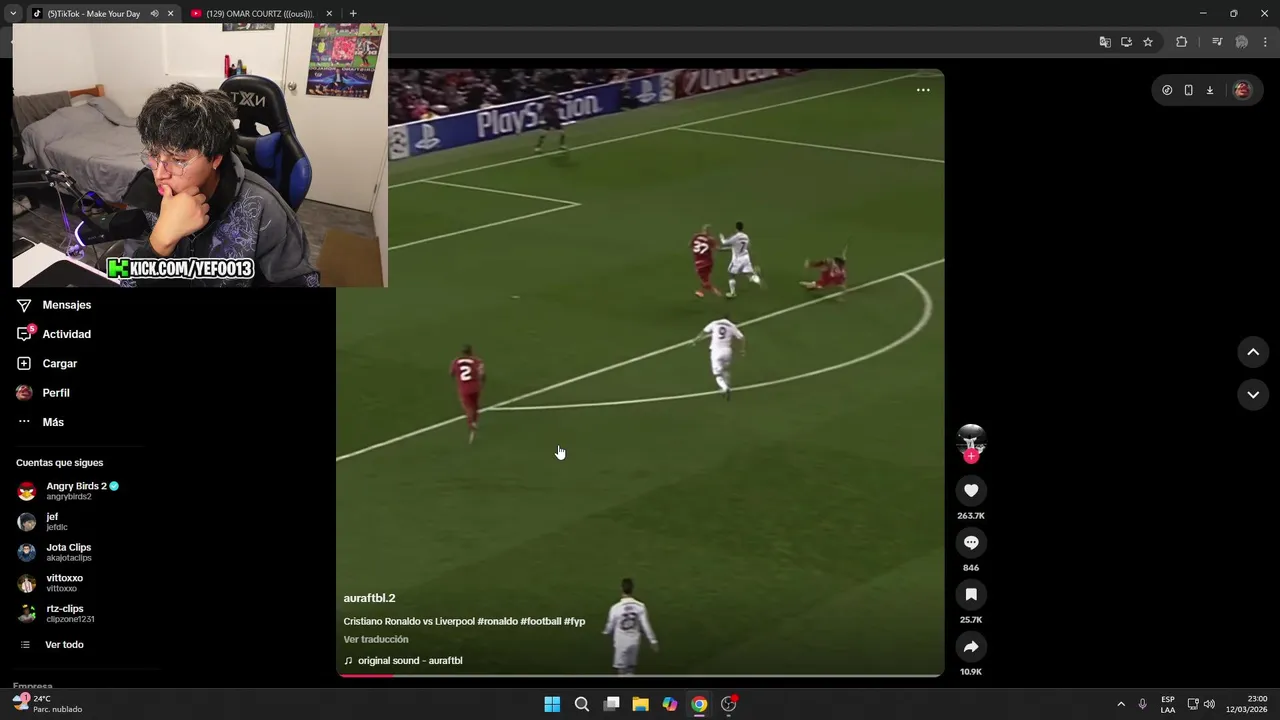Click Ver traducción under the caption
1280x720 pixels.
coord(376,639)
